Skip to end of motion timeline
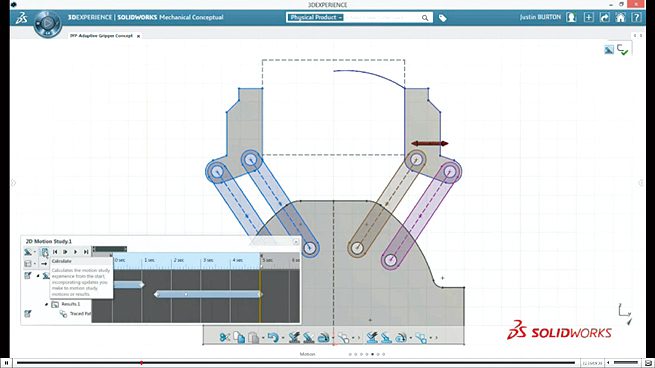Image resolution: width=655 pixels, height=368 pixels. (86, 252)
